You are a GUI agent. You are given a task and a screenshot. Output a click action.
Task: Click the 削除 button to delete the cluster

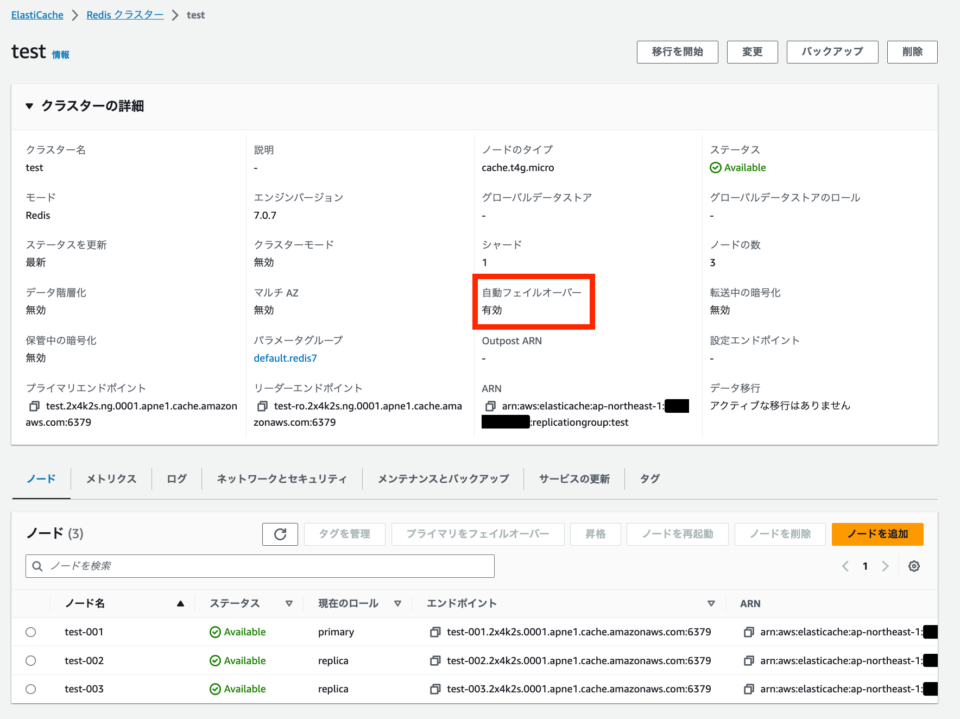tap(911, 51)
